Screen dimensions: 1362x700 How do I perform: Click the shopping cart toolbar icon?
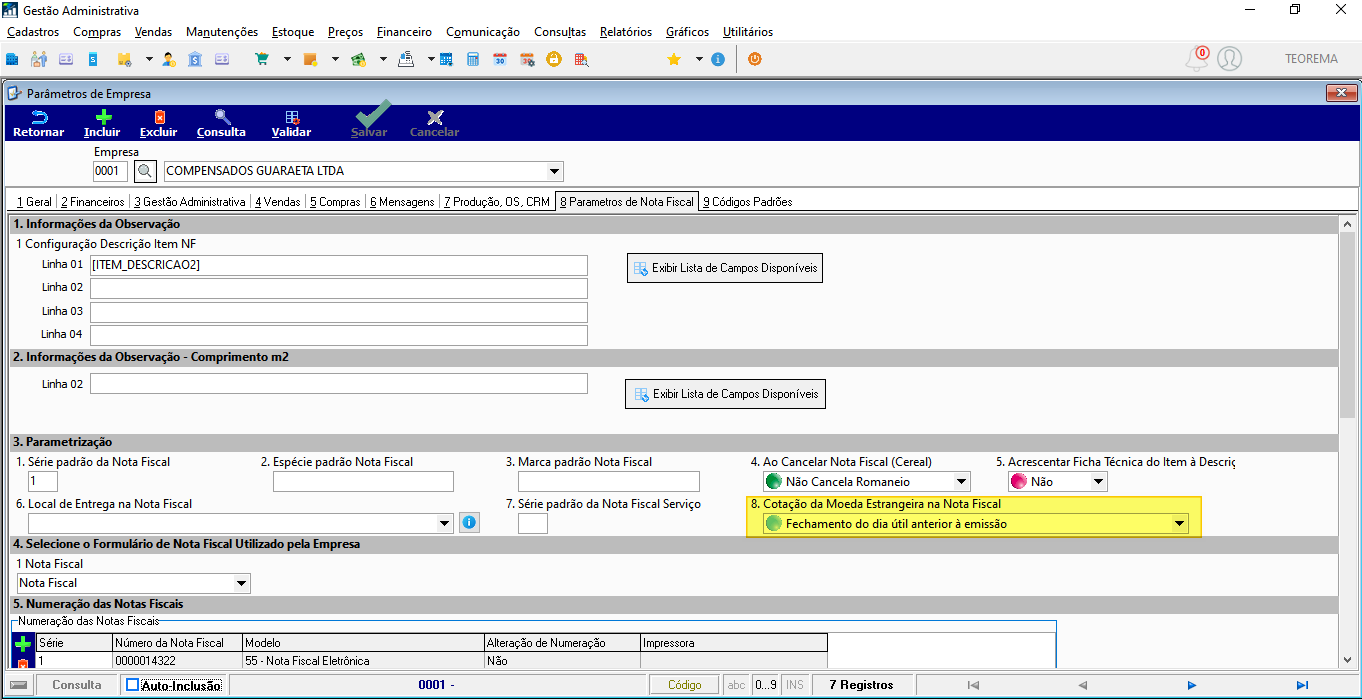click(x=262, y=59)
